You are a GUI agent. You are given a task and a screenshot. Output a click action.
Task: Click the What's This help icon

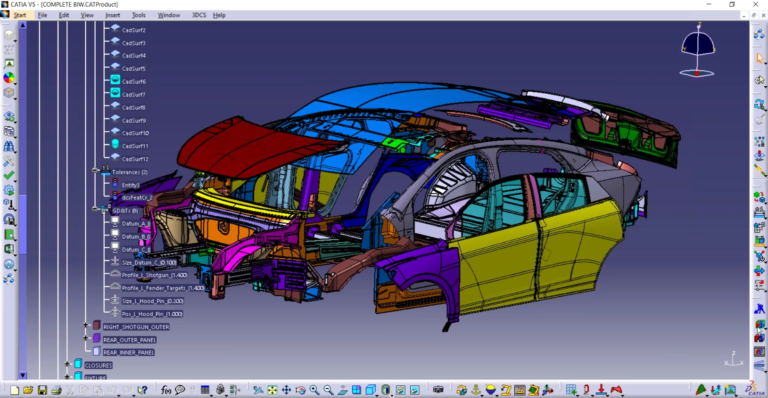pyautogui.click(x=142, y=390)
